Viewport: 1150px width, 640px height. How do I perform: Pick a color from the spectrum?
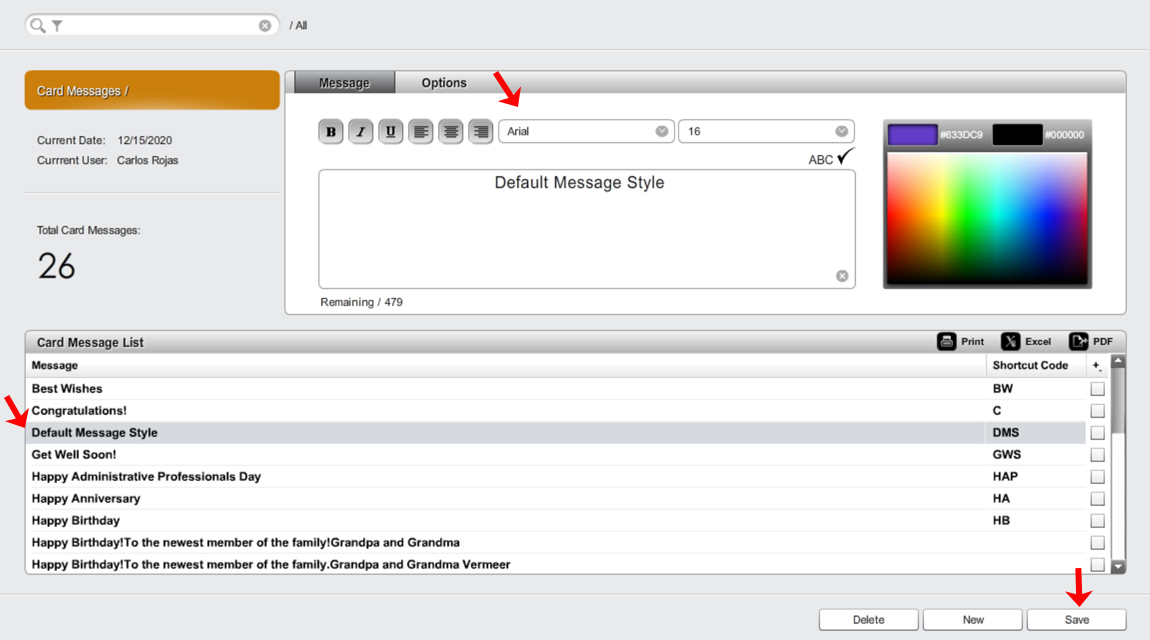(x=987, y=218)
